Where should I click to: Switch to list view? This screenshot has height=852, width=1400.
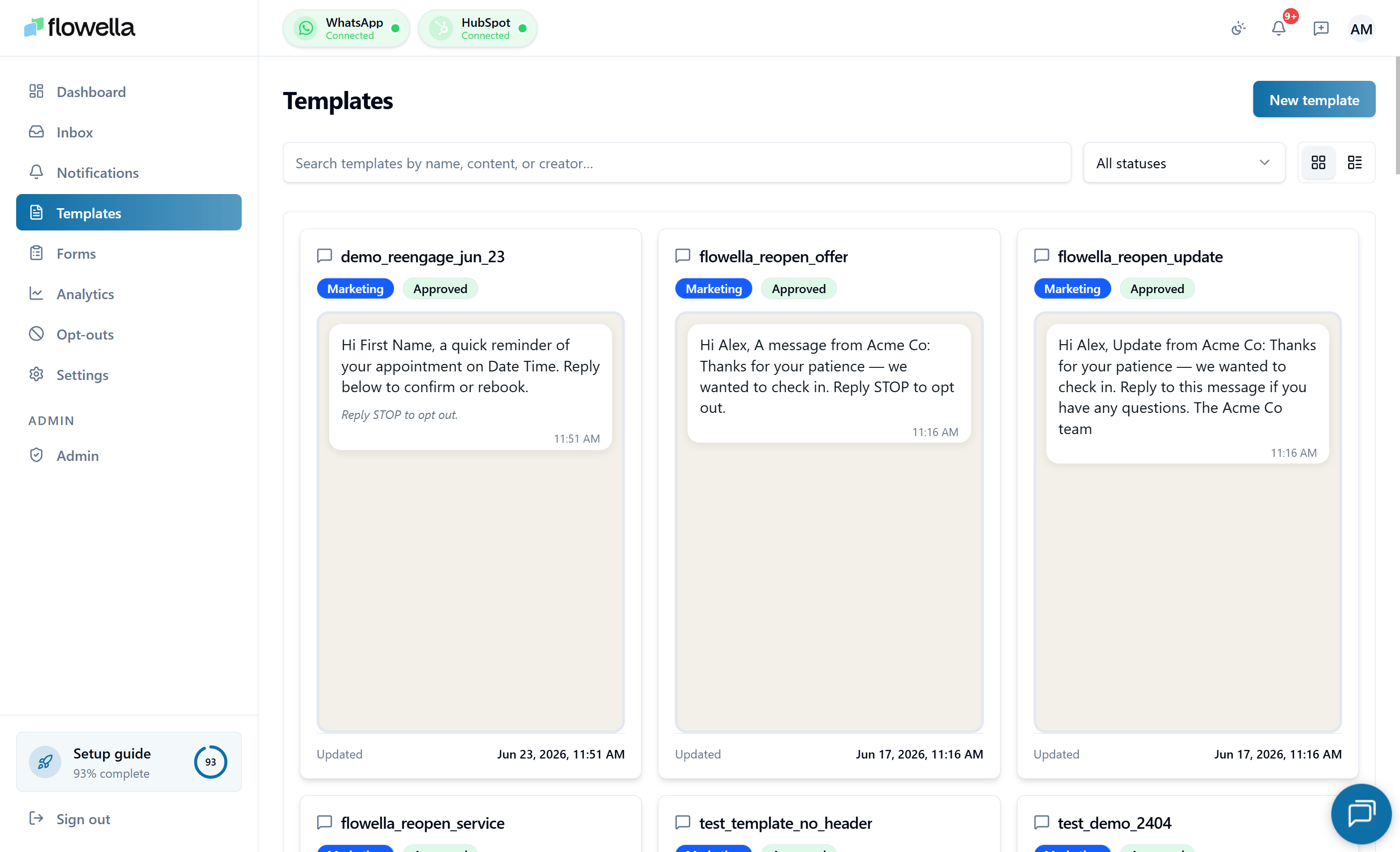(x=1355, y=163)
